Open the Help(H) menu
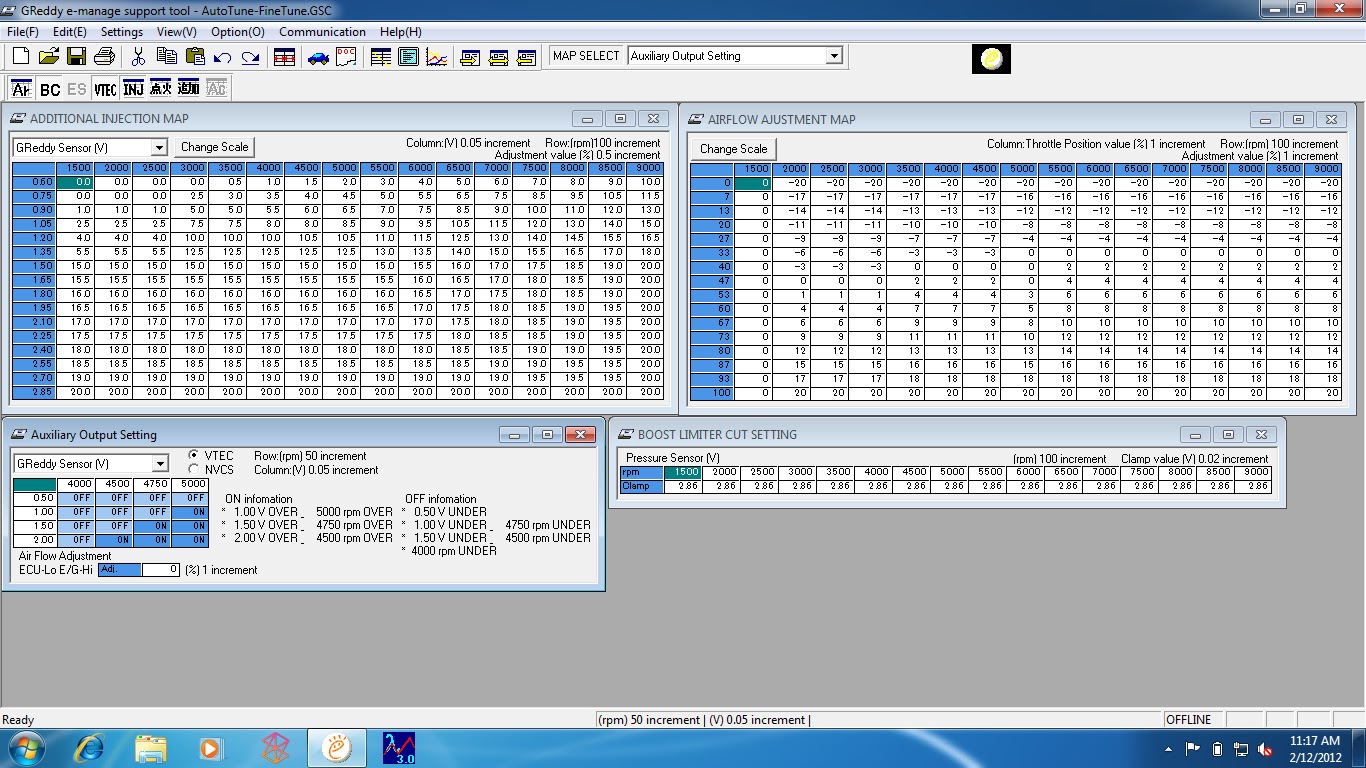1366x768 pixels. 400,32
